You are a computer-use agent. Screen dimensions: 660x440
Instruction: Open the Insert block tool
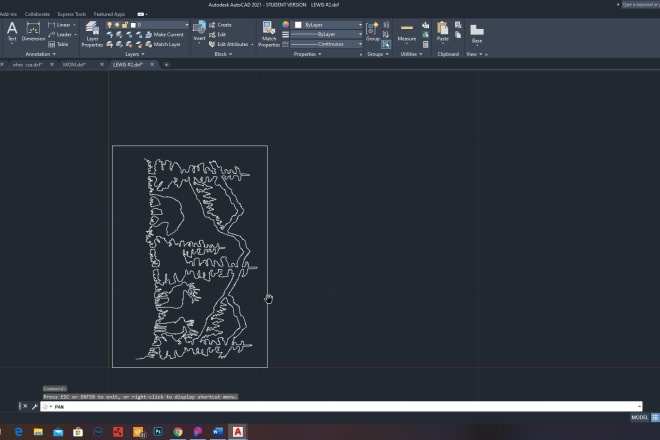[199, 32]
